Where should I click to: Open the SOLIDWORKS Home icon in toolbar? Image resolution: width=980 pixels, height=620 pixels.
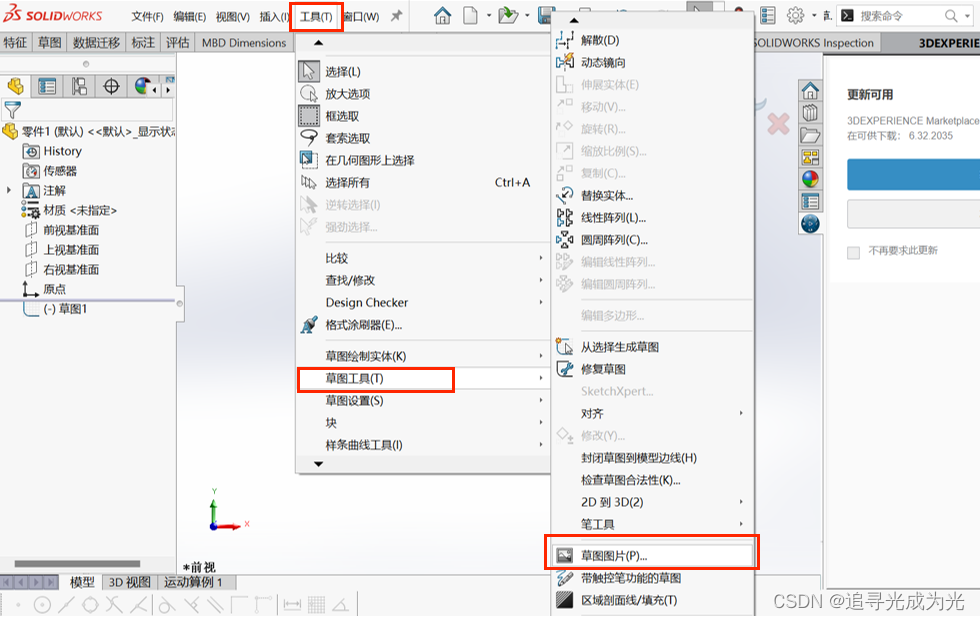pos(442,16)
